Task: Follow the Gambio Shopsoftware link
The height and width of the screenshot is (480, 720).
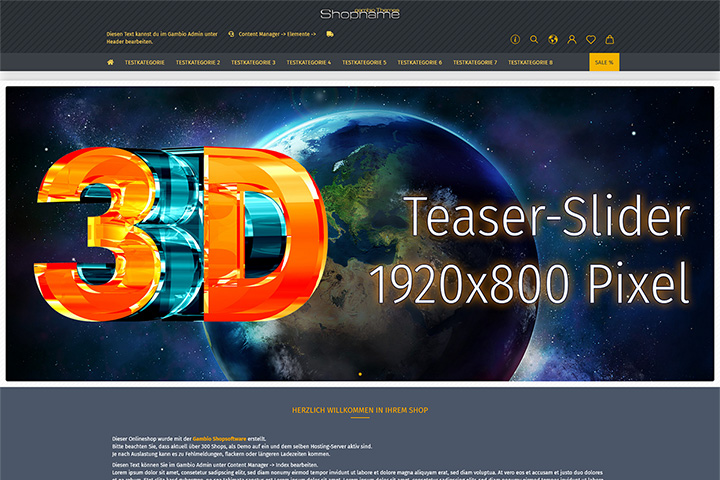Action: (219, 439)
